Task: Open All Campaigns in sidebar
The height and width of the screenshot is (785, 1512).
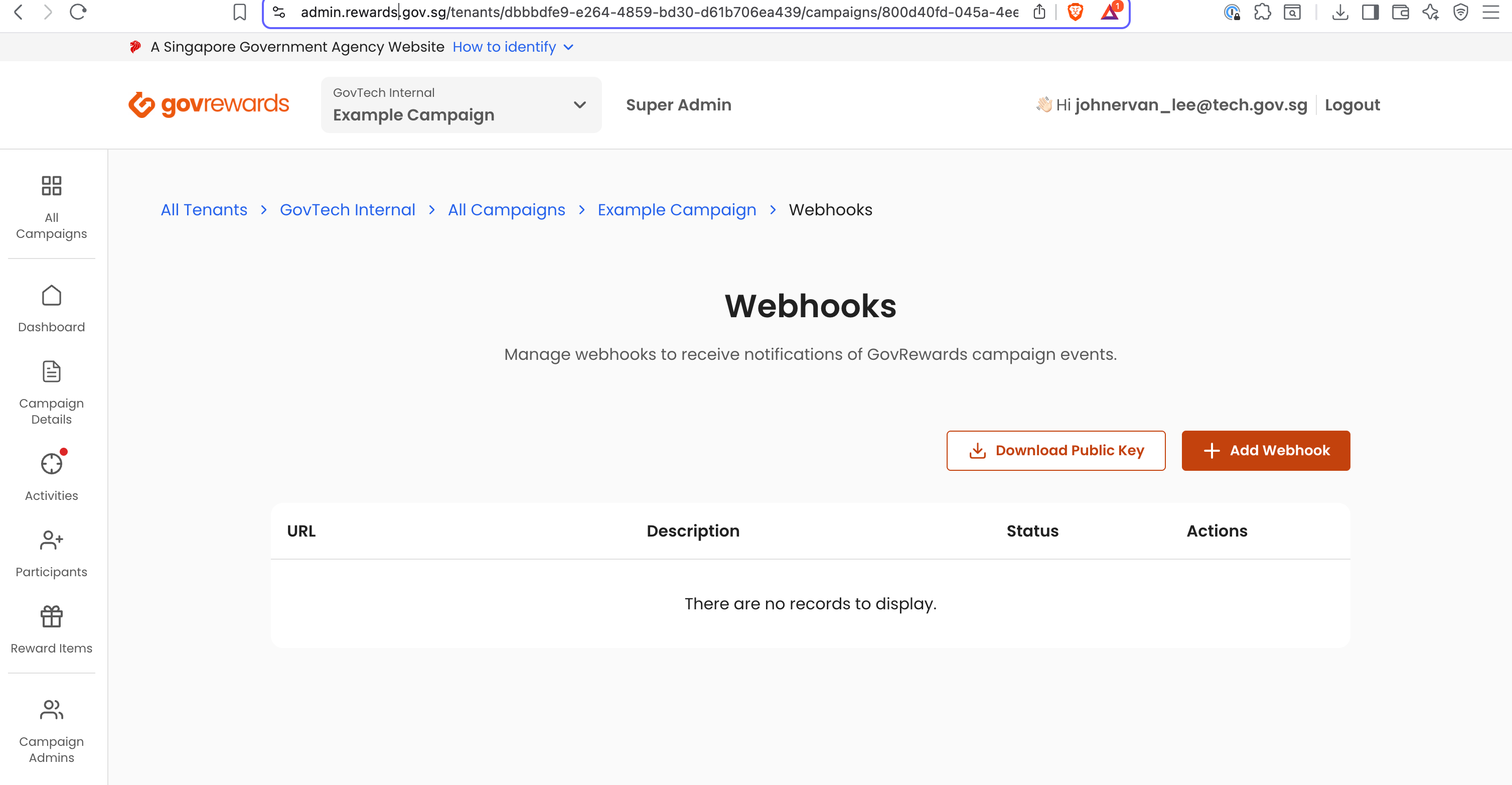Action: 52,208
